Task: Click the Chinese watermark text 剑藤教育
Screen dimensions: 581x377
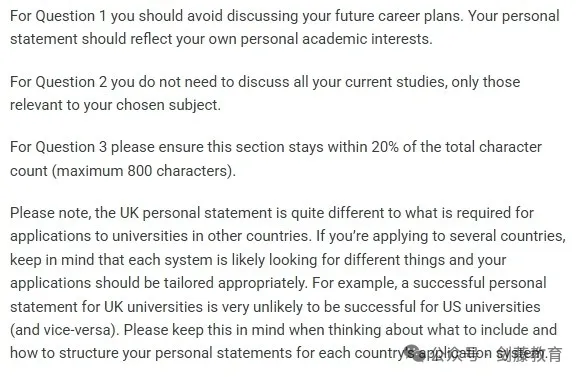Action: click(529, 354)
